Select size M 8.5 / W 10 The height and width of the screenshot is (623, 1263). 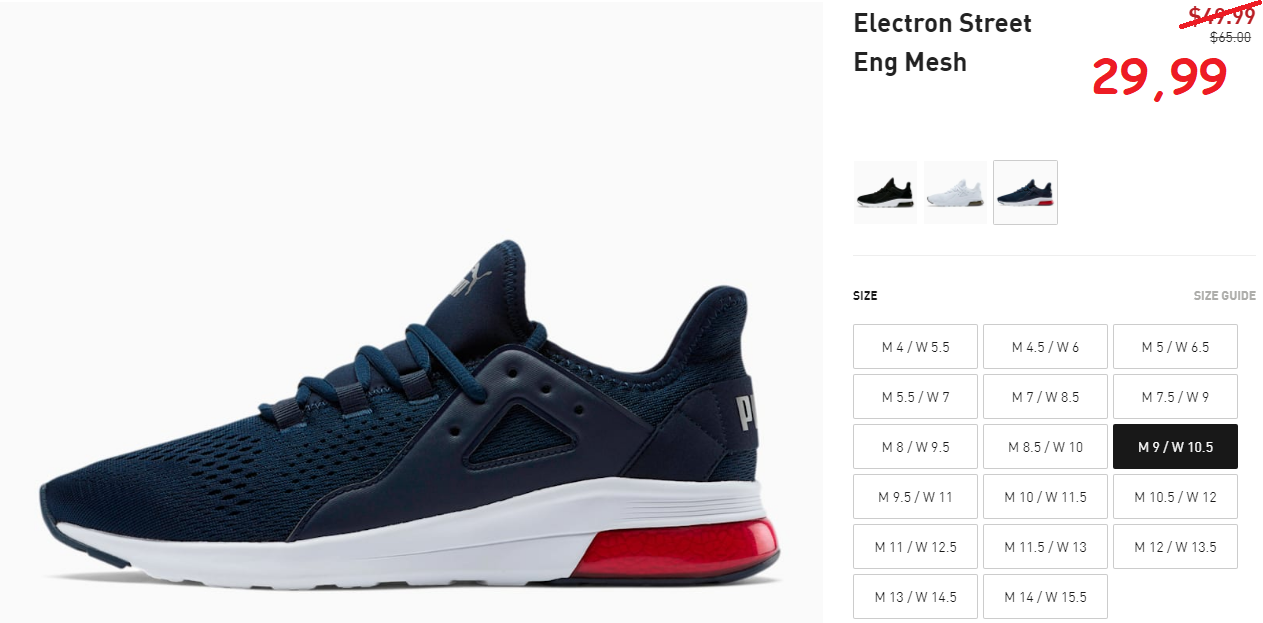click(1045, 447)
